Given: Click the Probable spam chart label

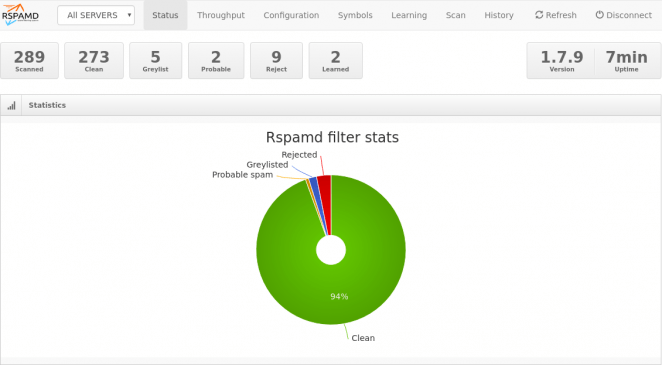Looking at the screenshot, I should tap(242, 175).
